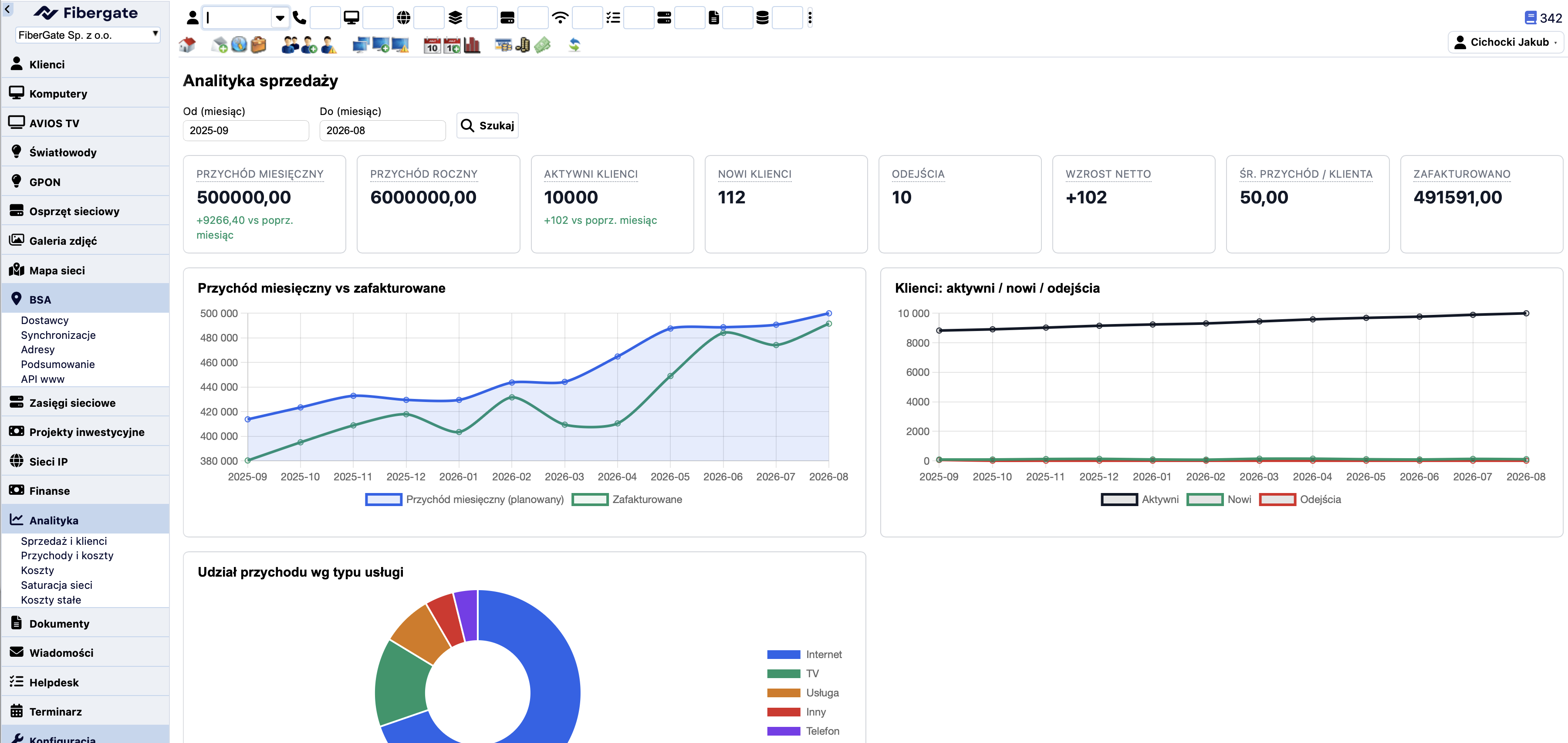Click the home house icon in toolbar
Image resolution: width=1568 pixels, height=743 pixels.
click(187, 45)
